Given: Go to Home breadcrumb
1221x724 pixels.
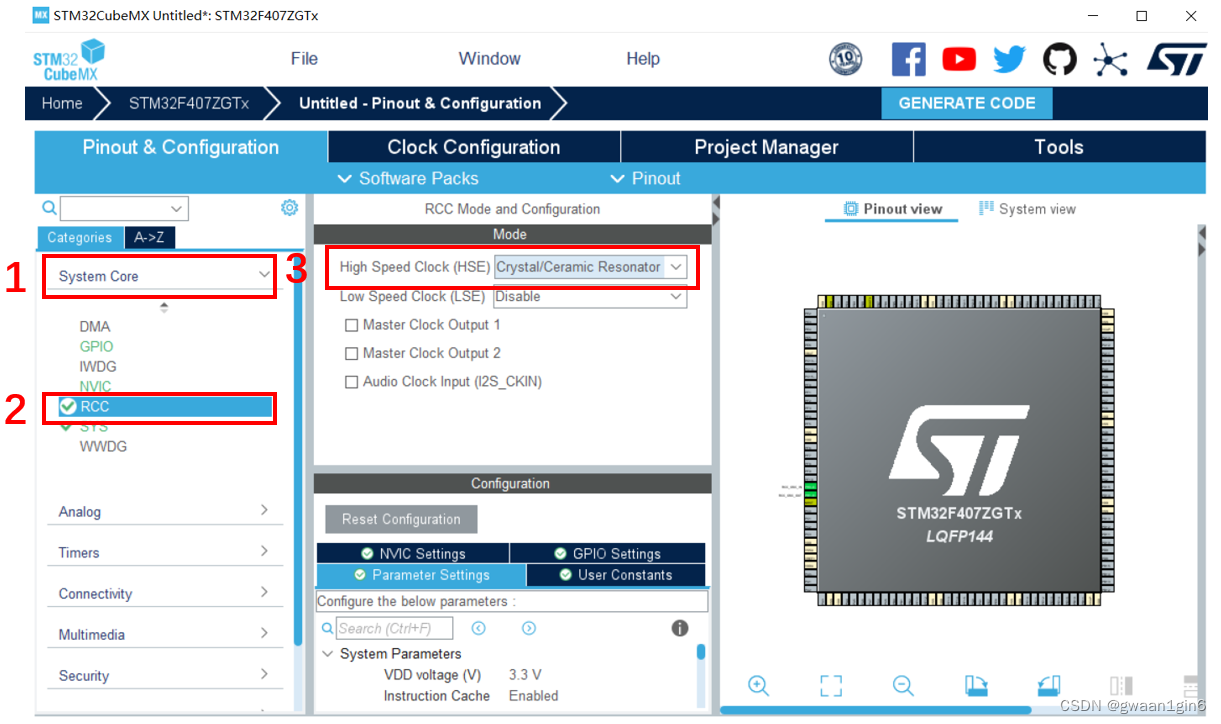Looking at the screenshot, I should tap(62, 103).
